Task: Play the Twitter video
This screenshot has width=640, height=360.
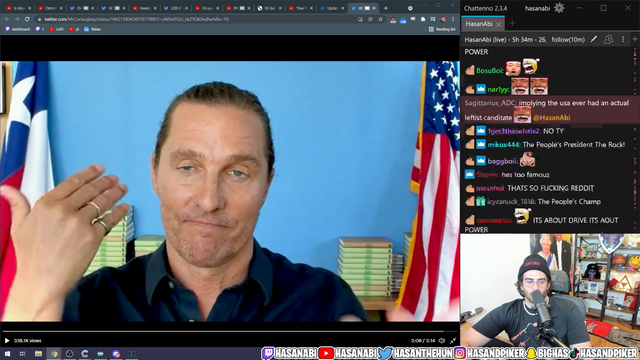Action: point(7,340)
